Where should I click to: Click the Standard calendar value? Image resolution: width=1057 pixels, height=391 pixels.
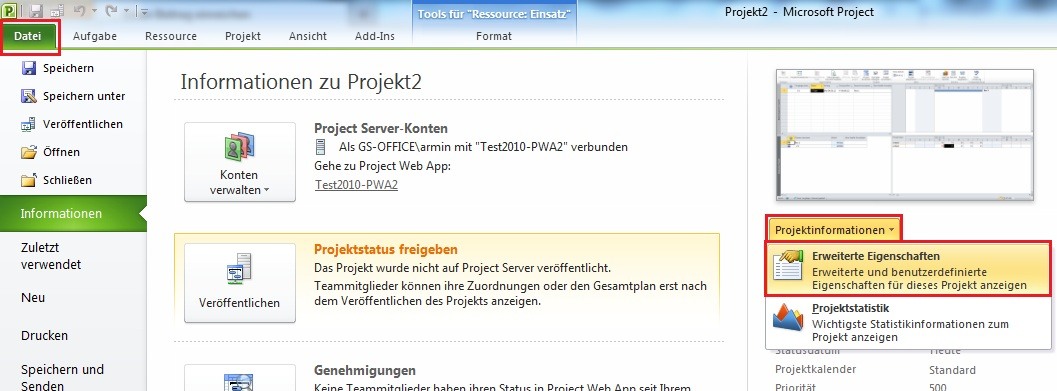[952, 370]
